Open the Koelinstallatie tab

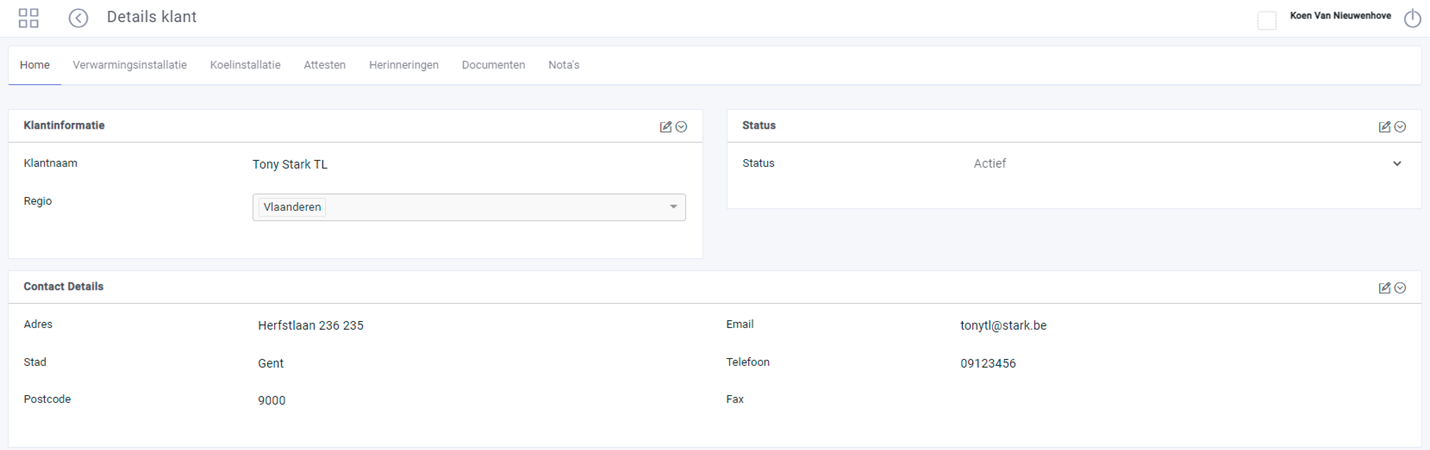245,65
